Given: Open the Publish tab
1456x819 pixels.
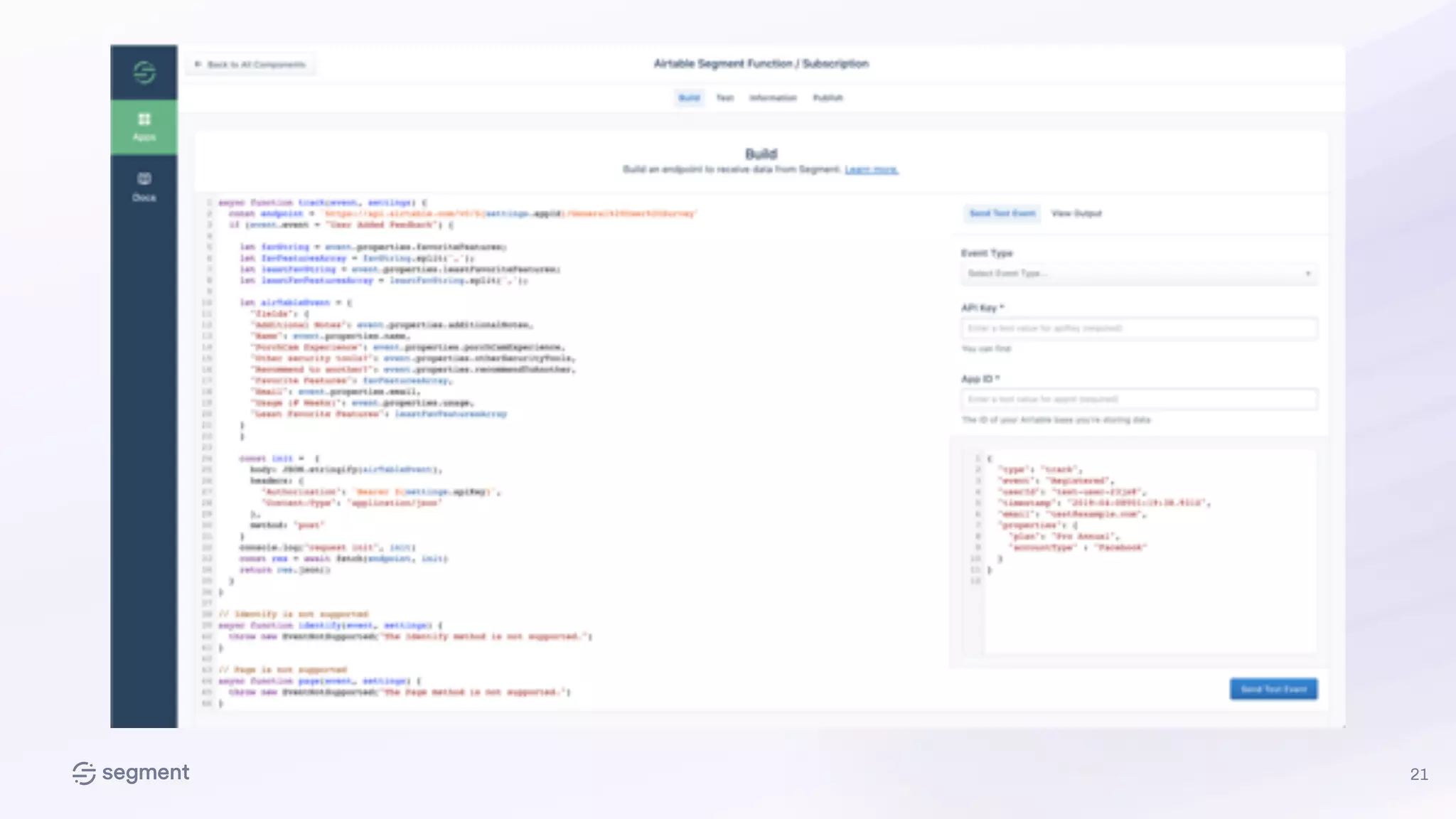Looking at the screenshot, I should point(828,98).
